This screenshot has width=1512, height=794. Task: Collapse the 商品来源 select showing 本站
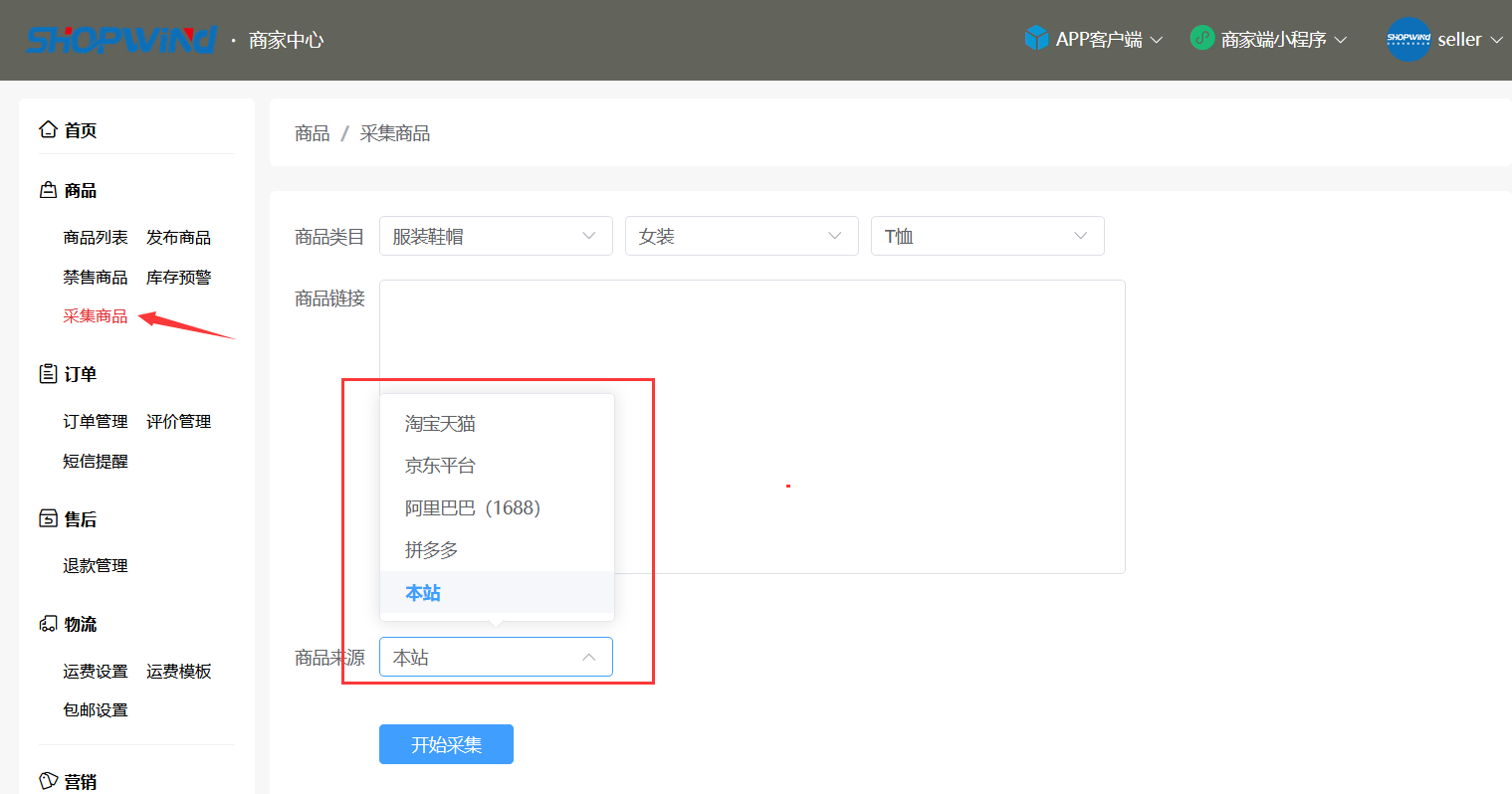(496, 657)
